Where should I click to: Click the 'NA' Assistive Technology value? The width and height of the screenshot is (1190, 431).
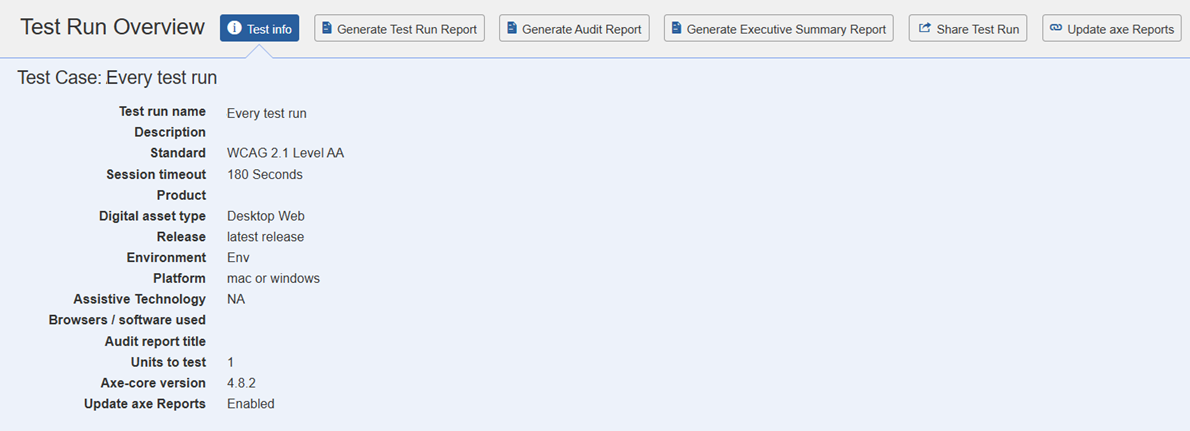tap(236, 299)
